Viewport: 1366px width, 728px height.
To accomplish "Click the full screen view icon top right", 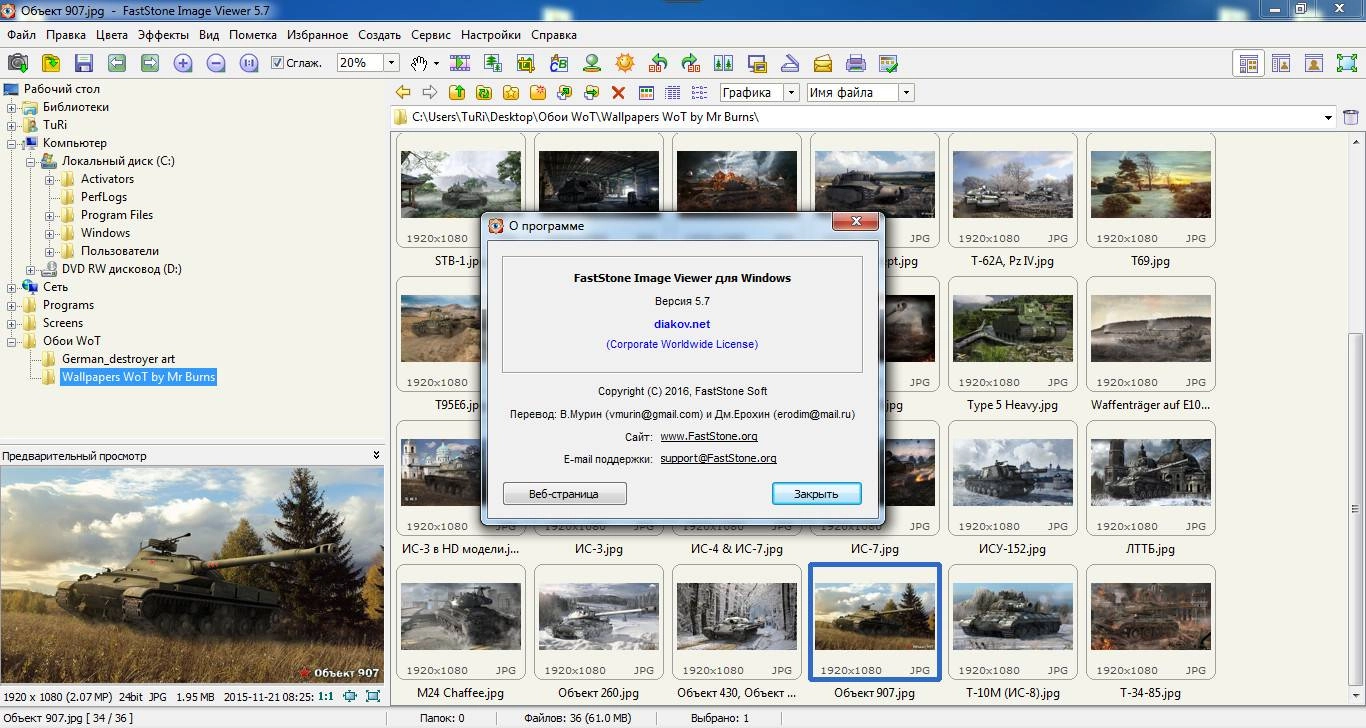I will coord(1346,63).
